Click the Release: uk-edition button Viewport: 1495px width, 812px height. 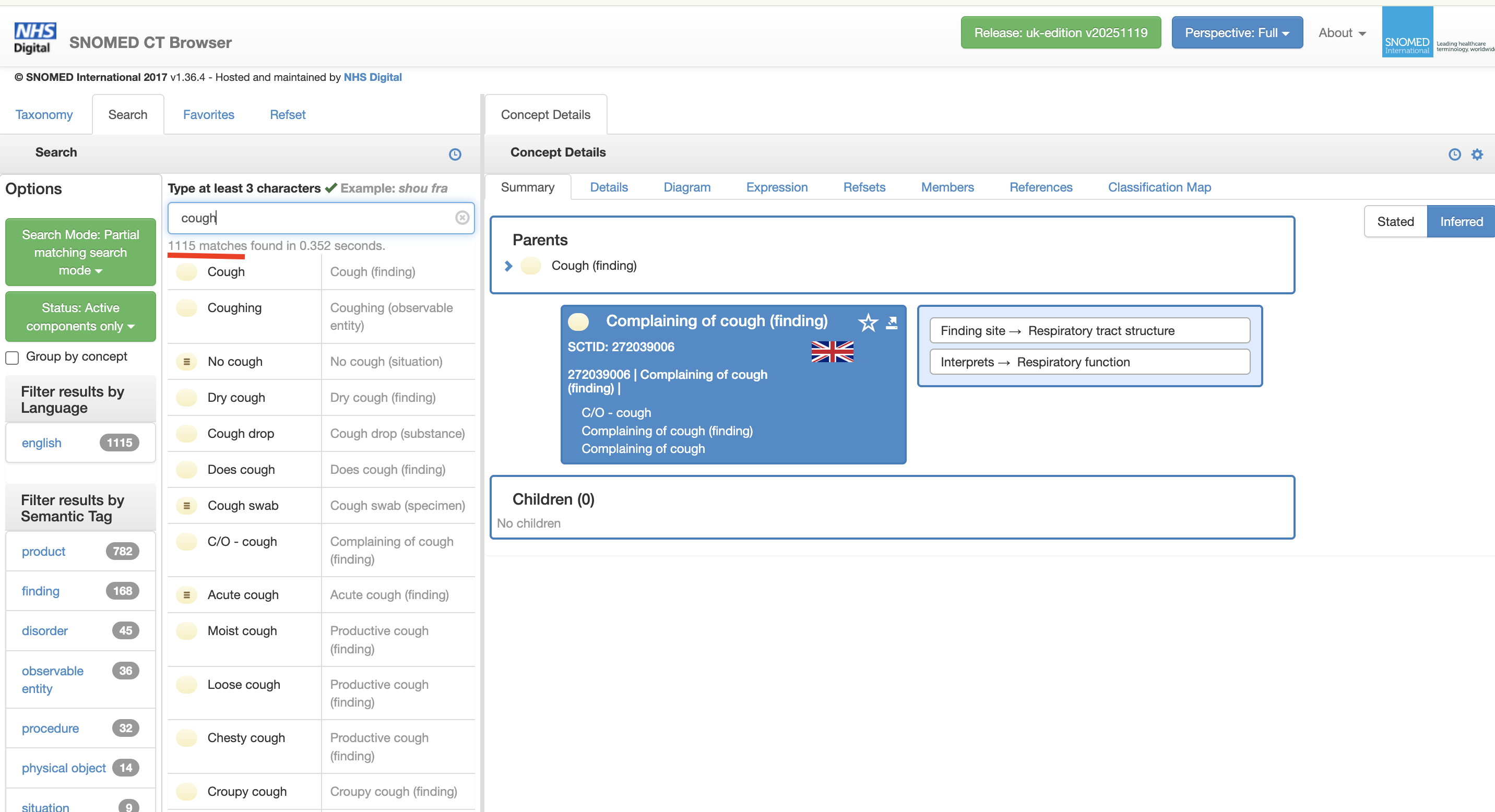click(1060, 32)
